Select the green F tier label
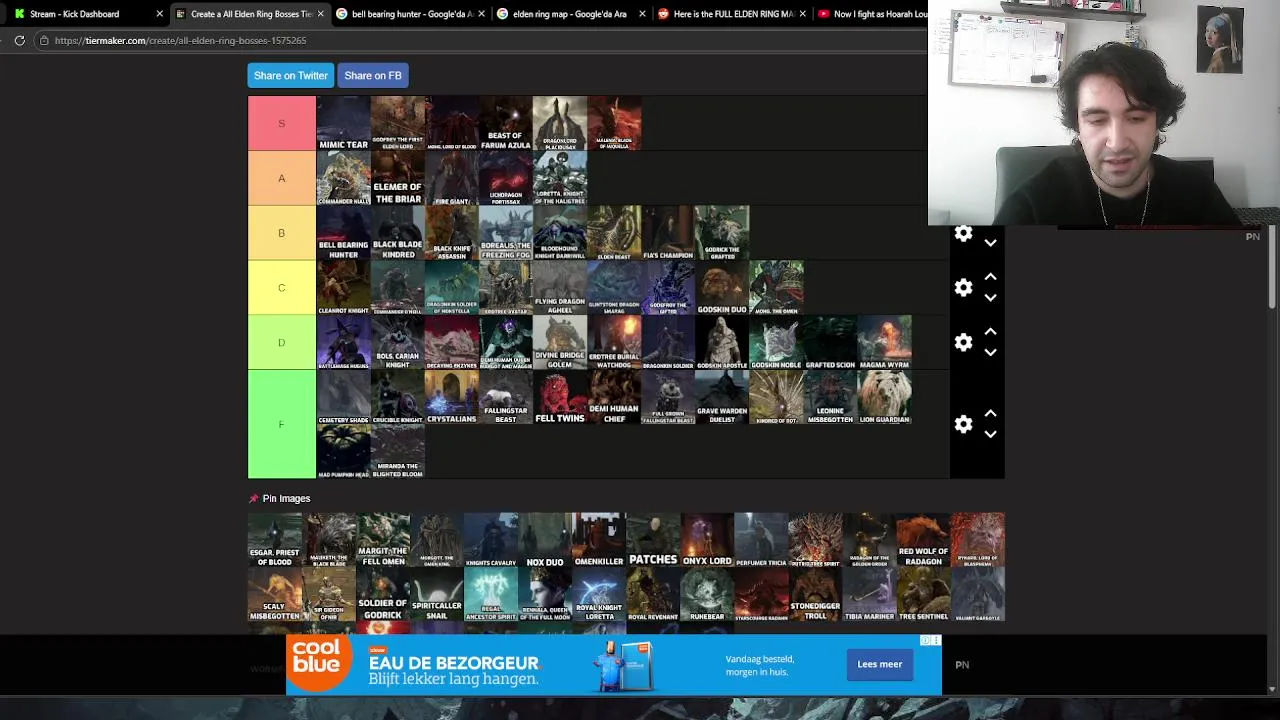The height and width of the screenshot is (720, 1280). [281, 424]
